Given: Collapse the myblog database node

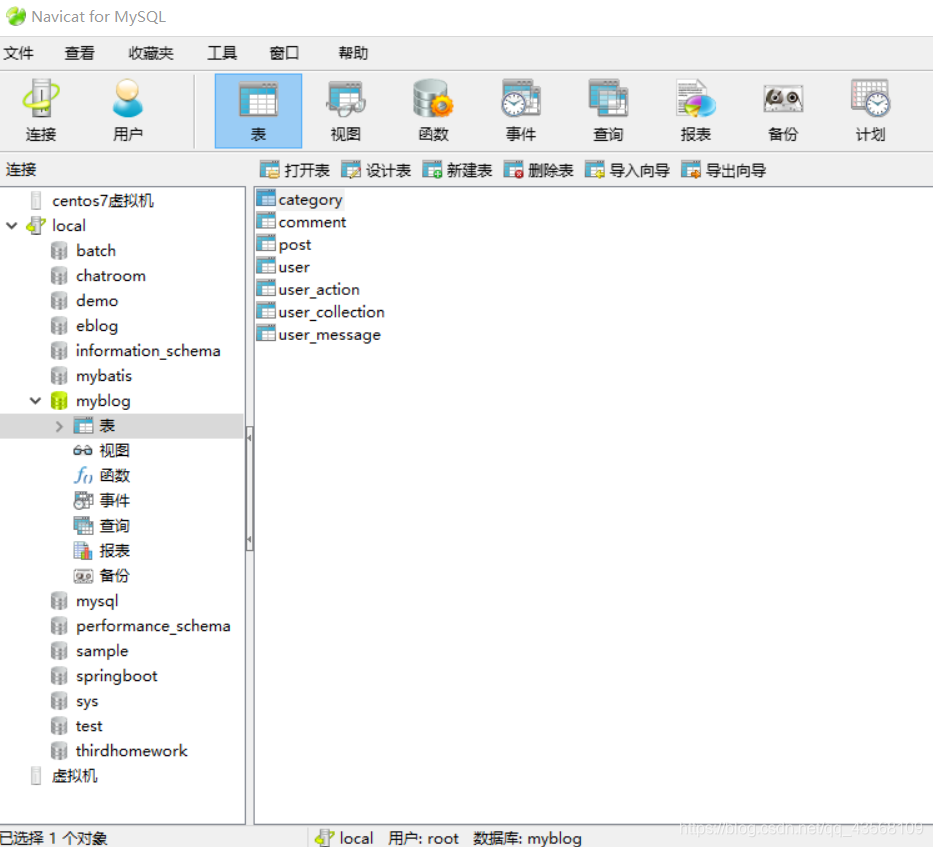Looking at the screenshot, I should [36, 401].
